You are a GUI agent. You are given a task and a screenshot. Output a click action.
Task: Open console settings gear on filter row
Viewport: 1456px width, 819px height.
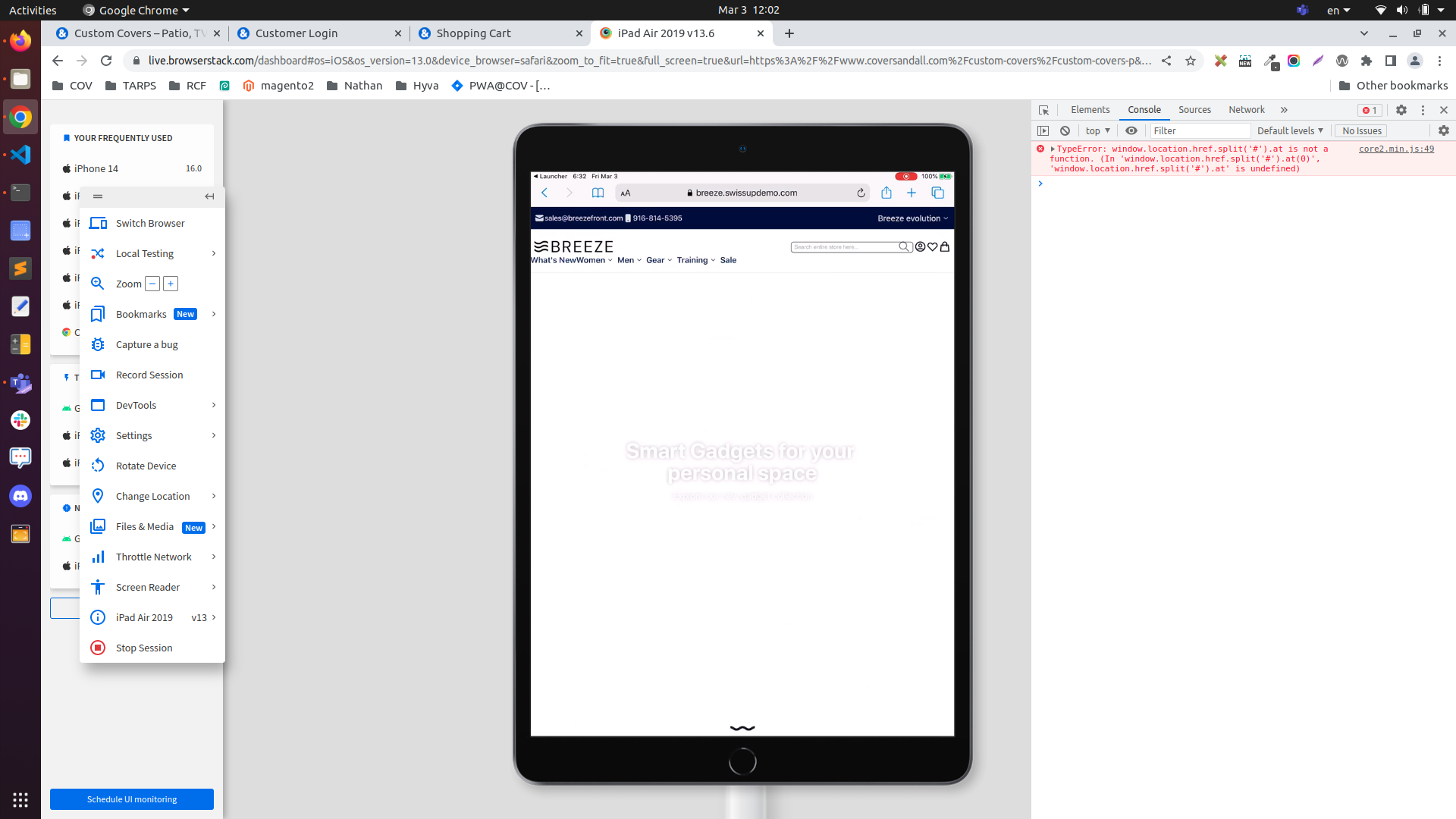click(1444, 130)
